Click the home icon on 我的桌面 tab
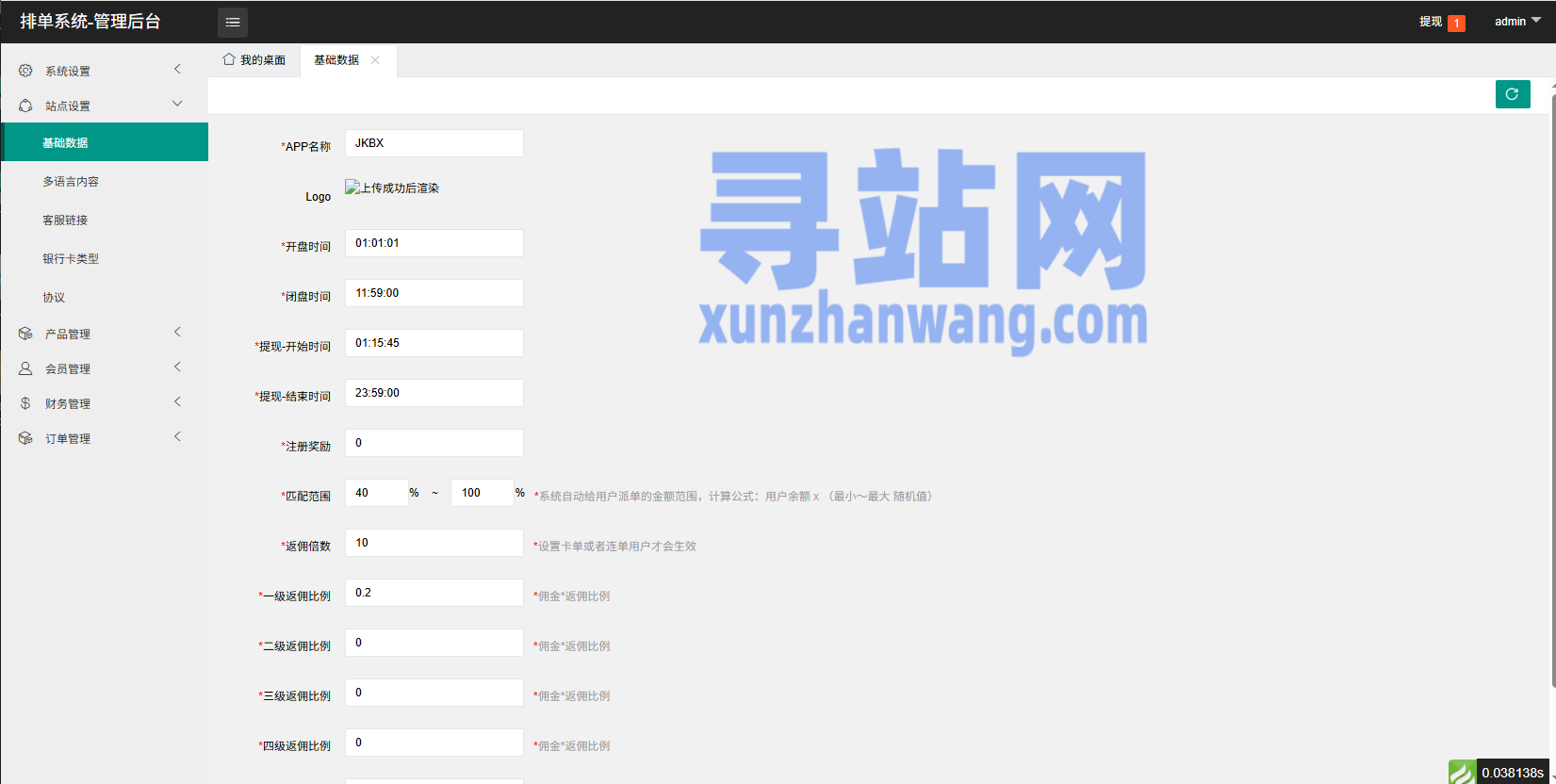1556x784 pixels. tap(229, 59)
